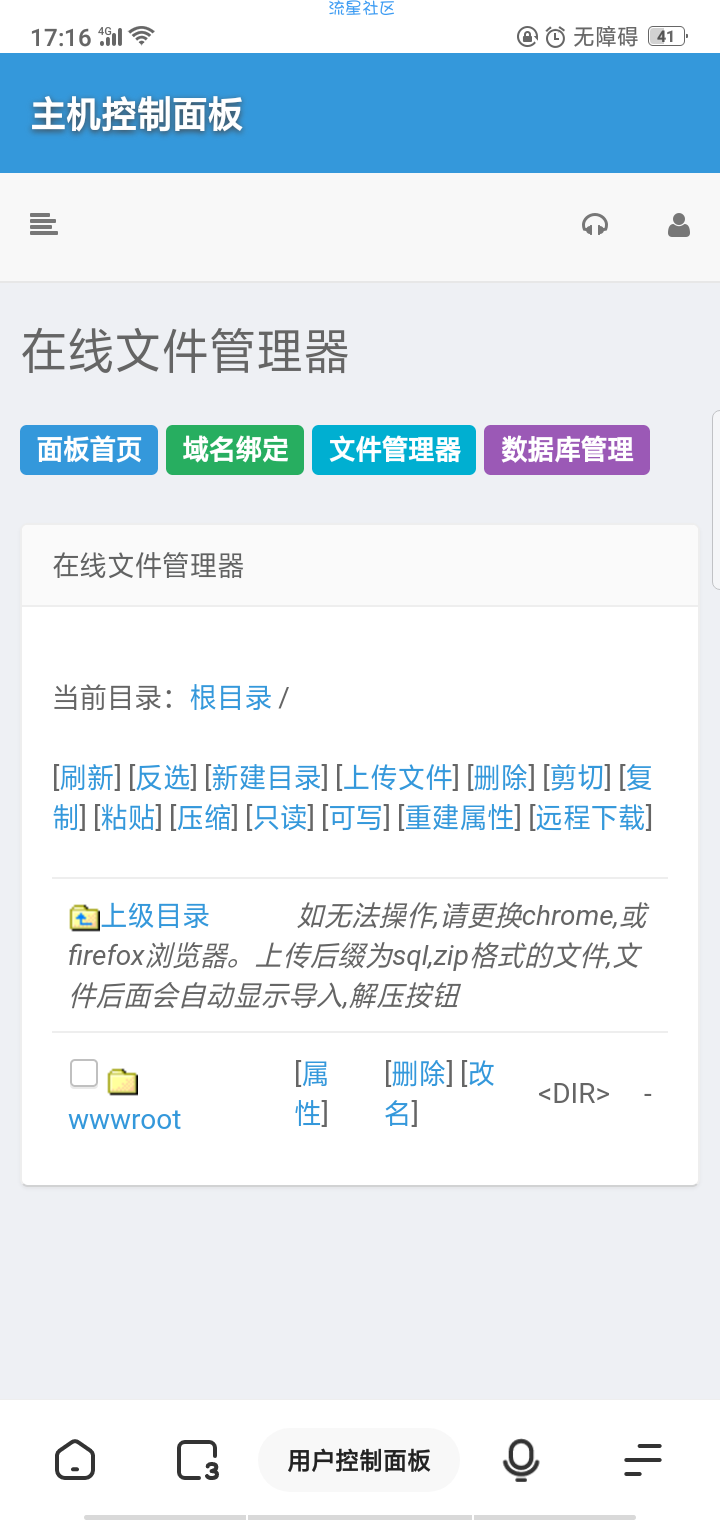The width and height of the screenshot is (720, 1520).
Task: Tap the browser home icon
Action: [75, 1460]
